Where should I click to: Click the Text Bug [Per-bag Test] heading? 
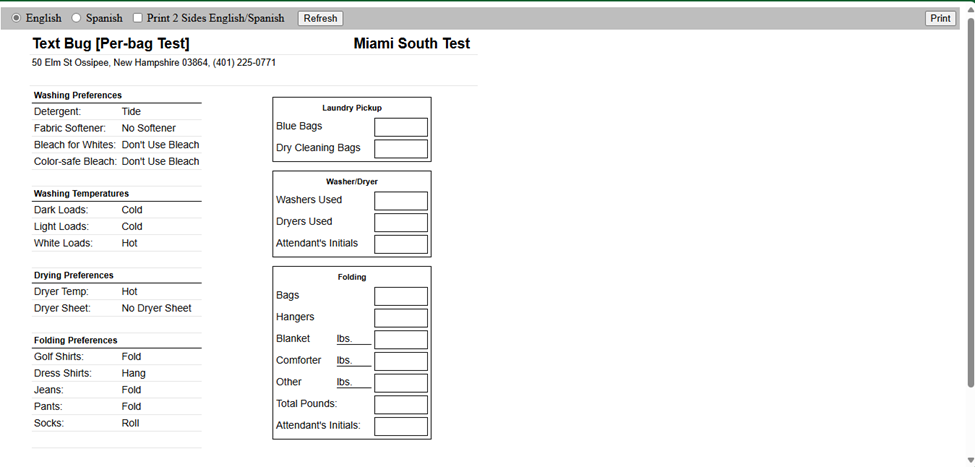coord(111,44)
